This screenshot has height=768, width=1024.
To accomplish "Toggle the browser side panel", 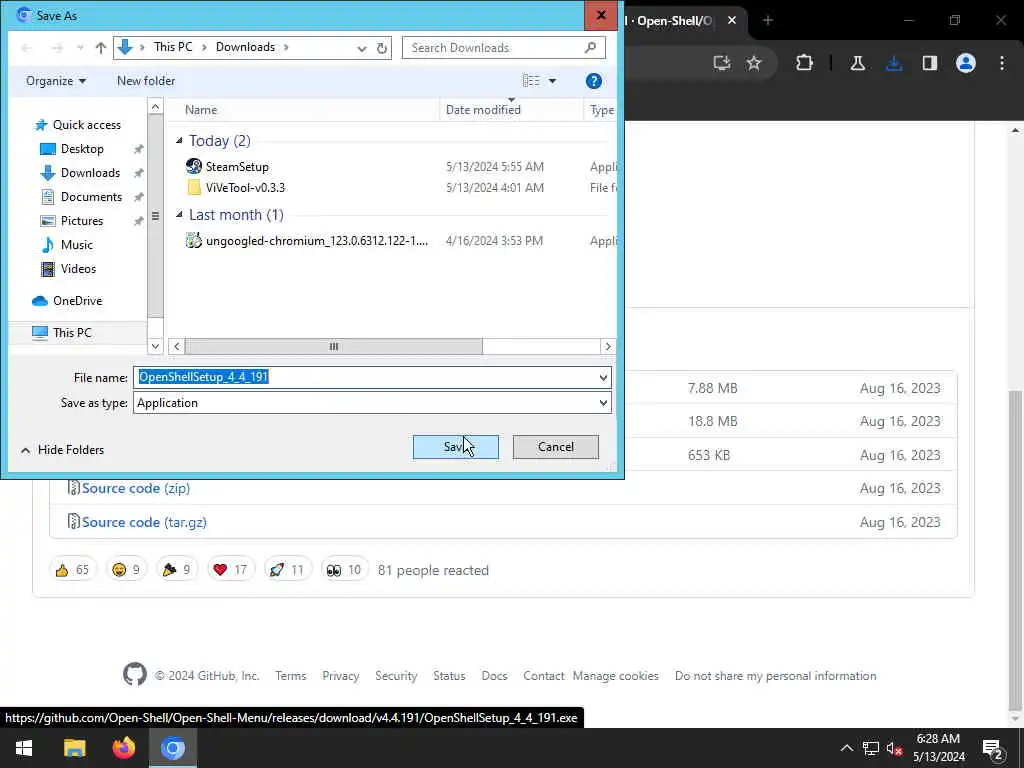I will (x=930, y=63).
